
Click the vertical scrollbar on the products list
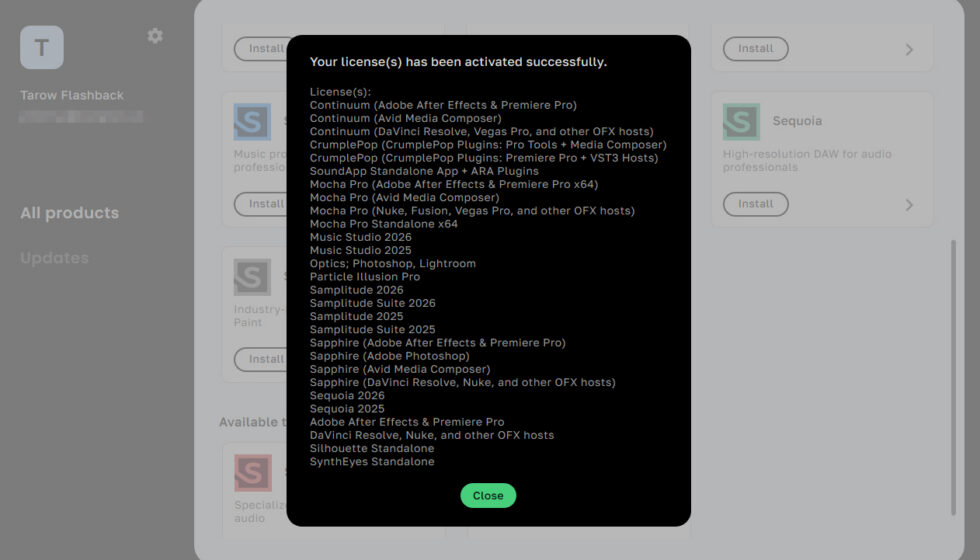point(953,378)
